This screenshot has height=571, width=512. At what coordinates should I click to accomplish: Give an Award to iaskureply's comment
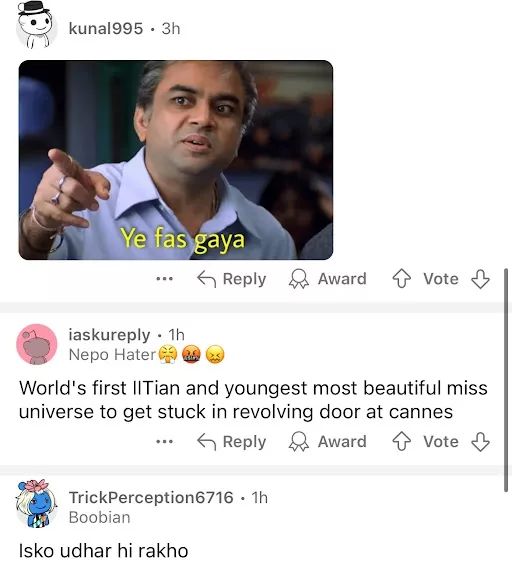pyautogui.click(x=328, y=442)
